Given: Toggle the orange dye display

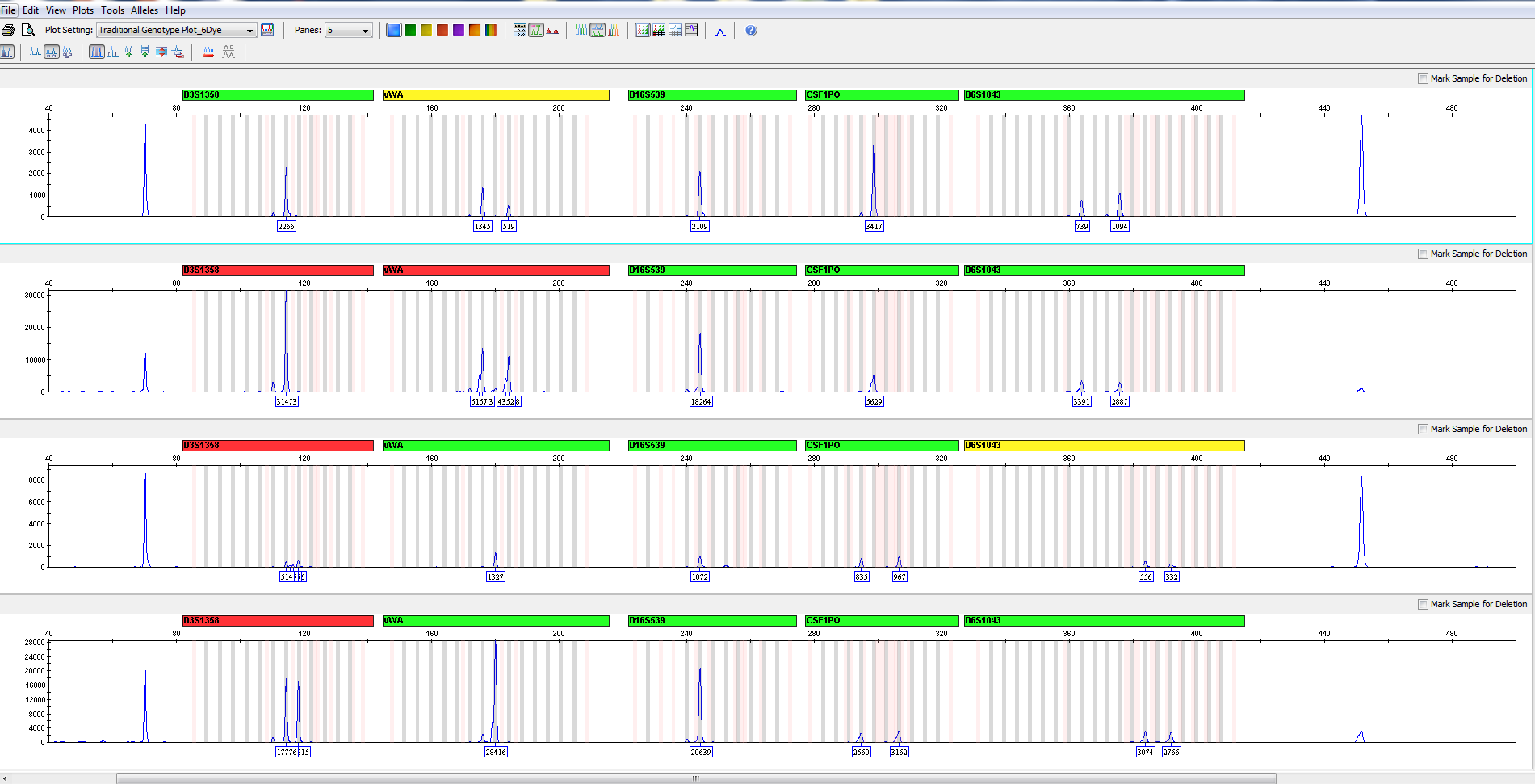Looking at the screenshot, I should [475, 30].
